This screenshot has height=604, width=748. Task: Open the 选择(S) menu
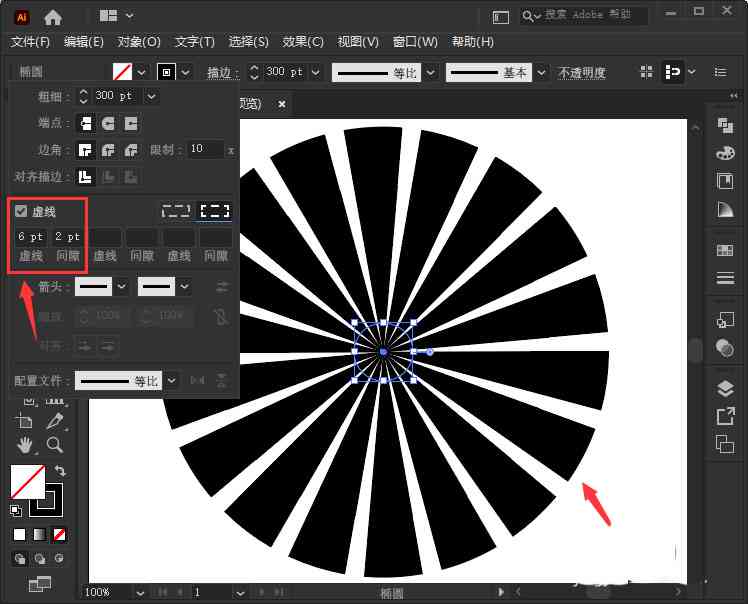248,42
